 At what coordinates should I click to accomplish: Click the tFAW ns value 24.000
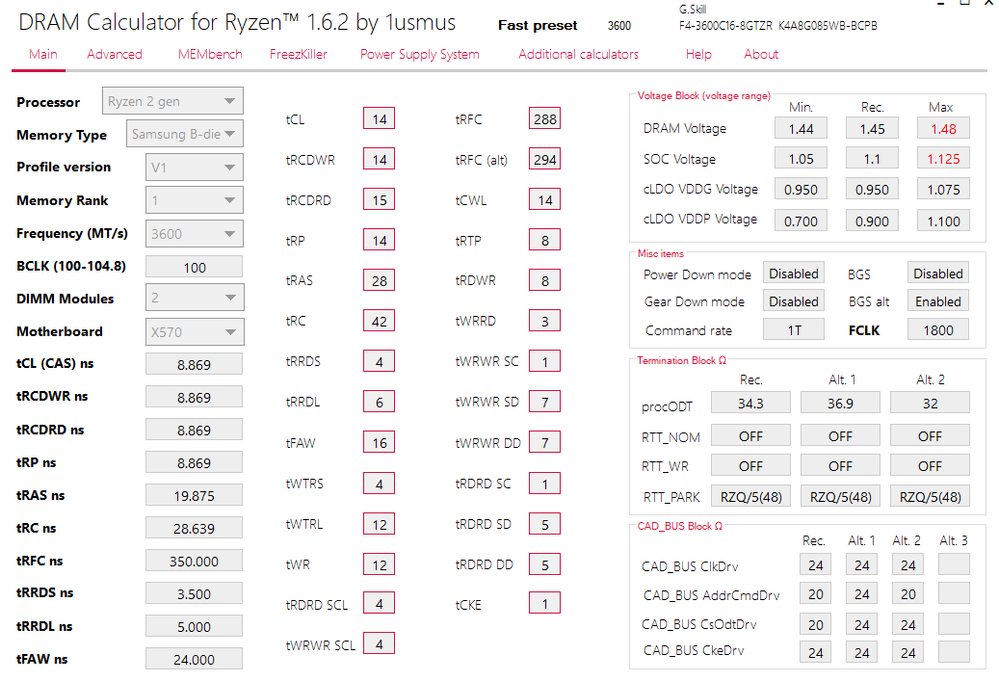tap(194, 659)
